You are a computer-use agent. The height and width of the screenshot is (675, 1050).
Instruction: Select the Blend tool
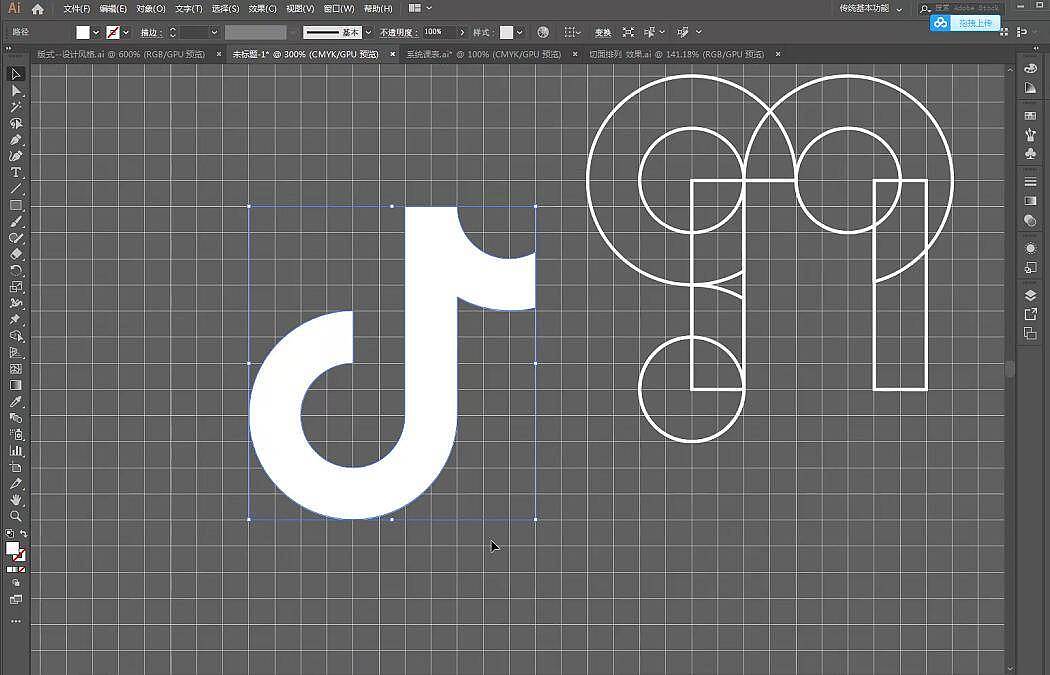16,419
